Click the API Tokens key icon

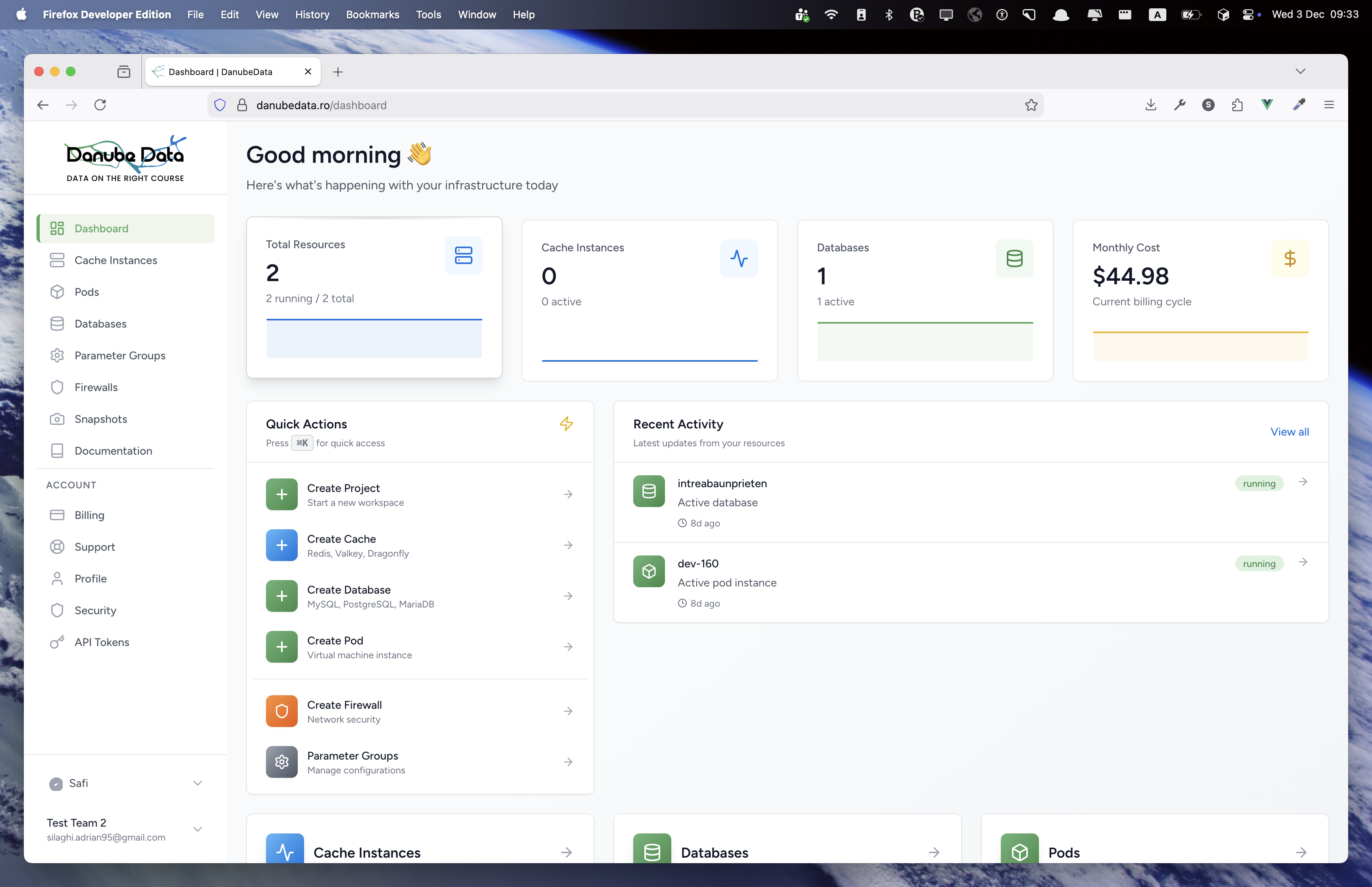click(57, 642)
